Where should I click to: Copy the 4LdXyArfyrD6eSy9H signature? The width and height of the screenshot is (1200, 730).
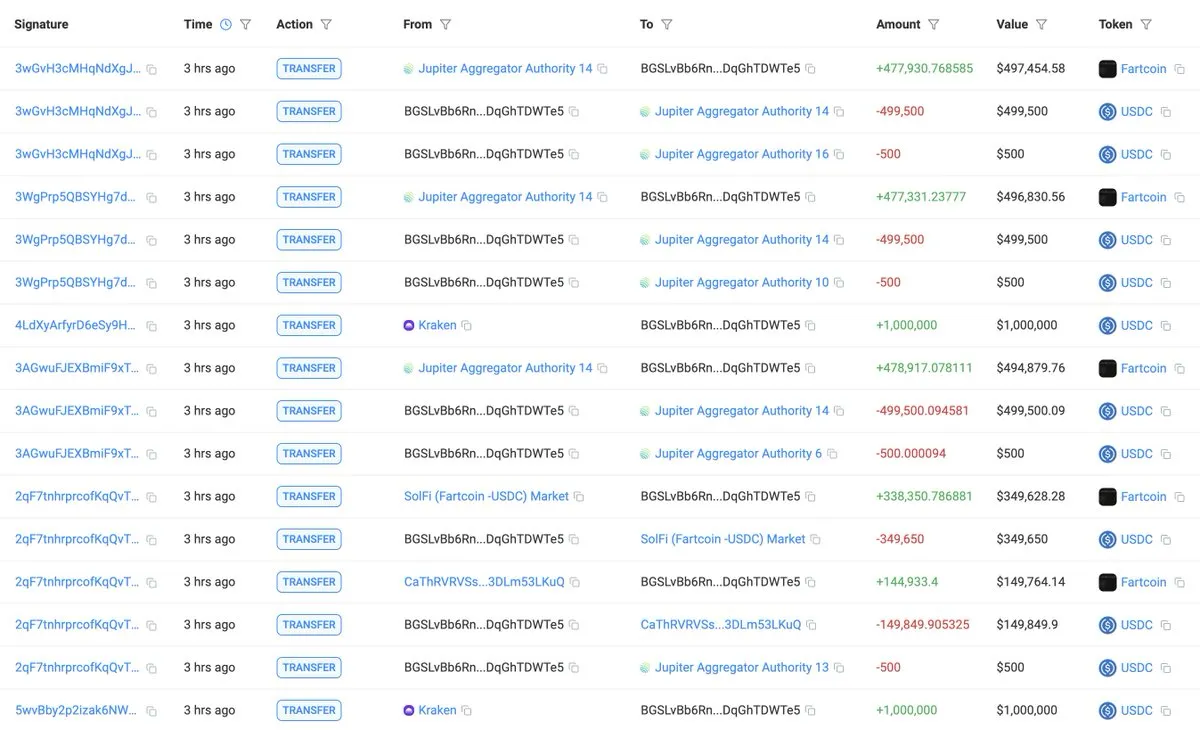coord(152,326)
